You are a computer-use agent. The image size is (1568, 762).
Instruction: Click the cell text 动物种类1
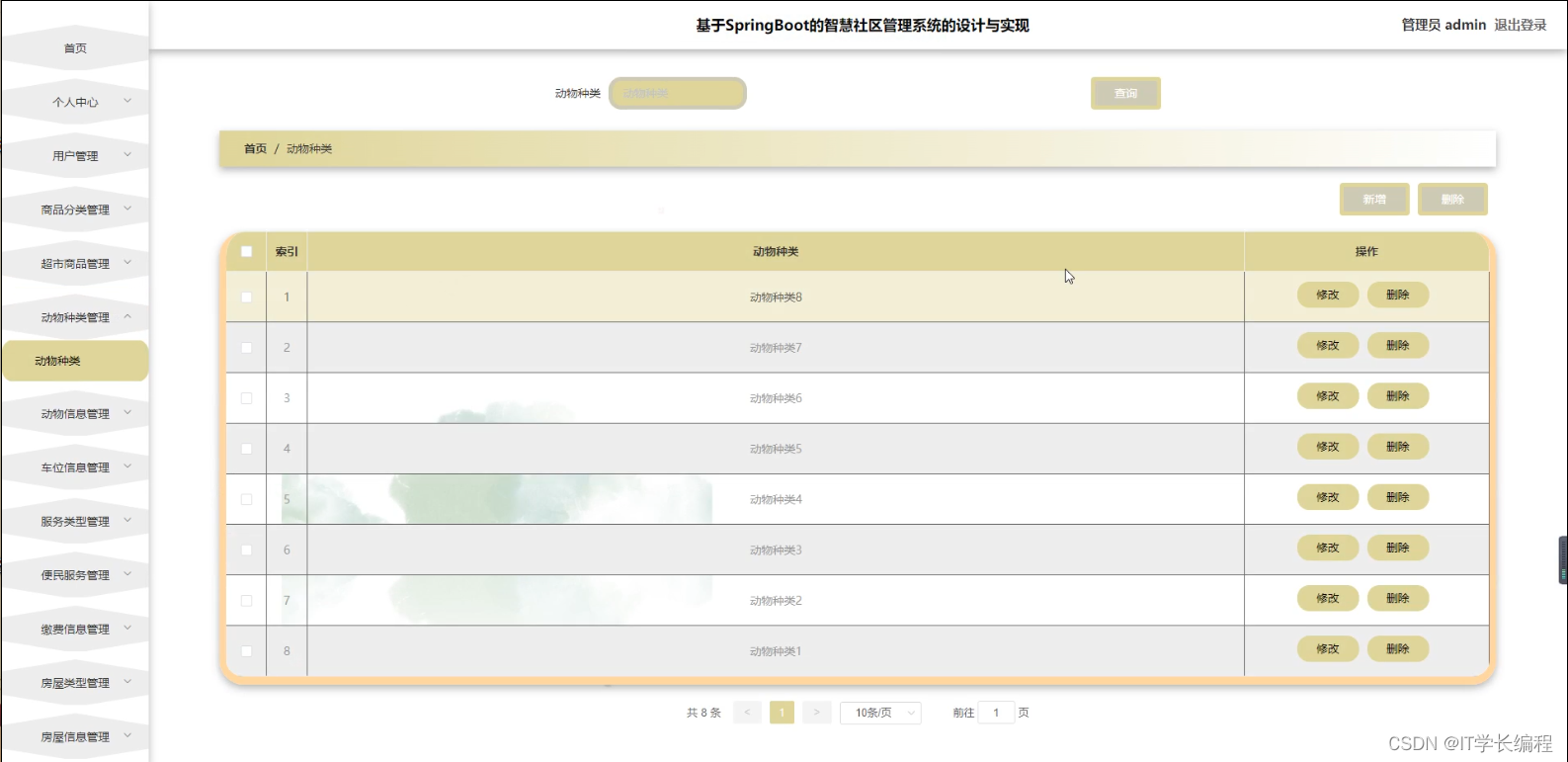(776, 651)
